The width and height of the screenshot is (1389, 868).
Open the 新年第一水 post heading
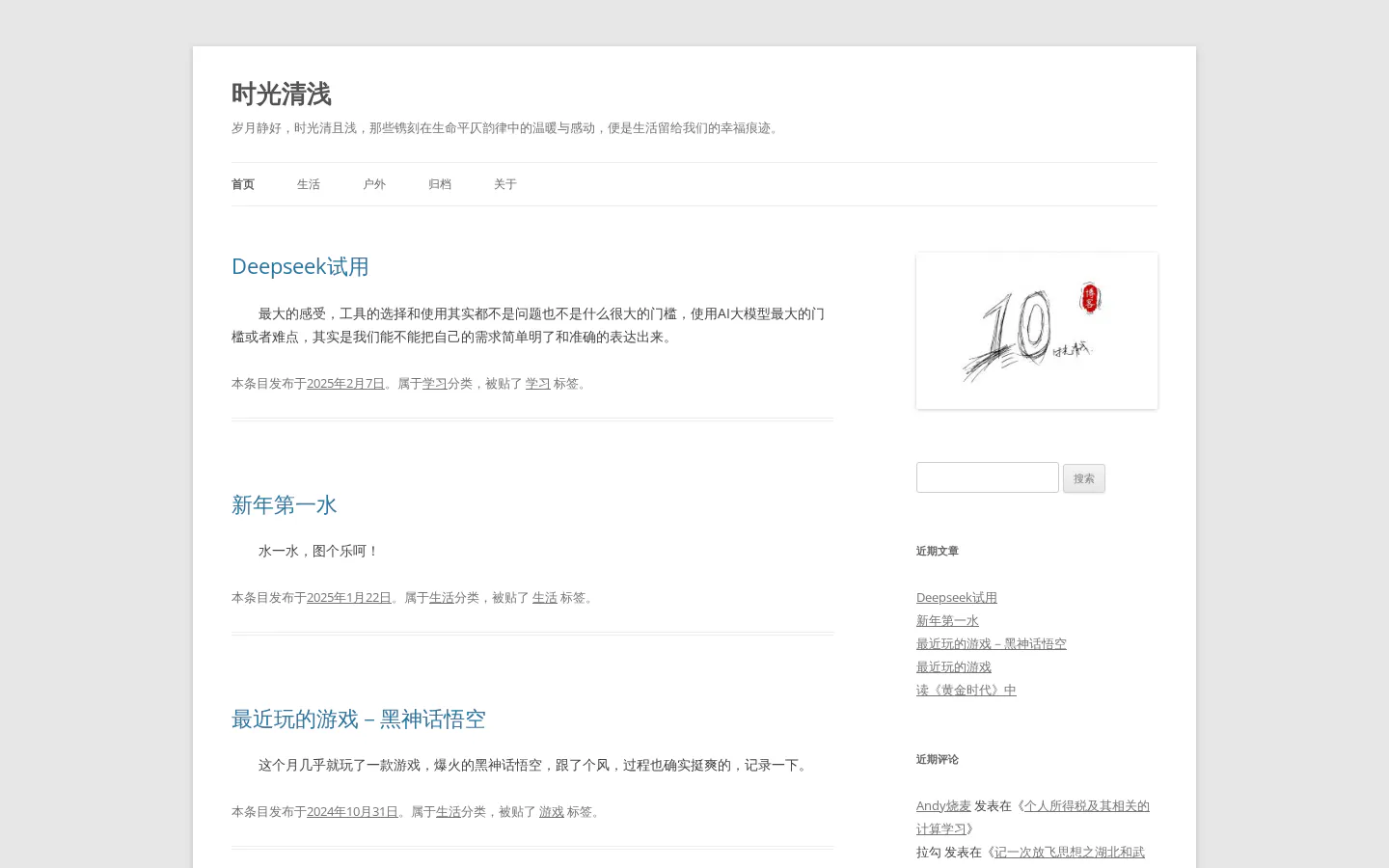(285, 504)
